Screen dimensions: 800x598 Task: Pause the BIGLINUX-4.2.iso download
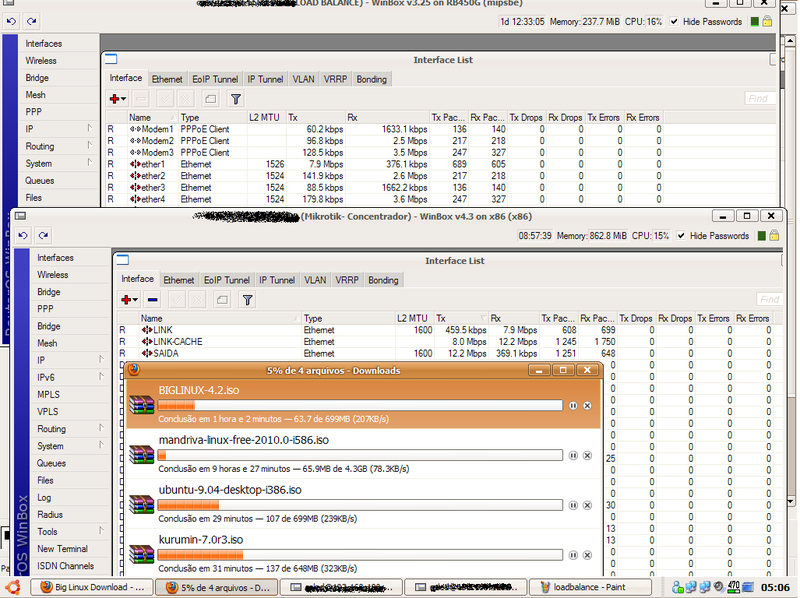[573, 406]
